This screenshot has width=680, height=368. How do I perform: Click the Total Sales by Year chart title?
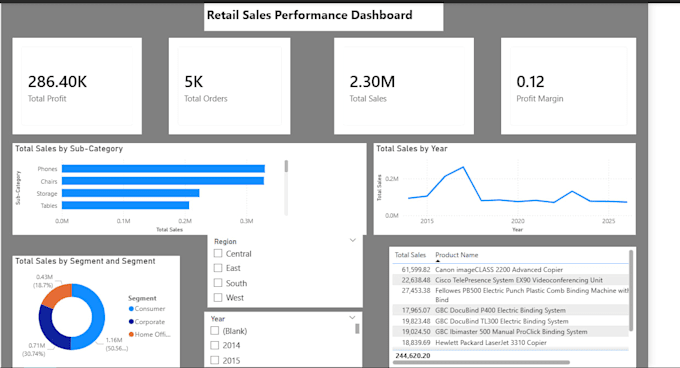coord(412,149)
